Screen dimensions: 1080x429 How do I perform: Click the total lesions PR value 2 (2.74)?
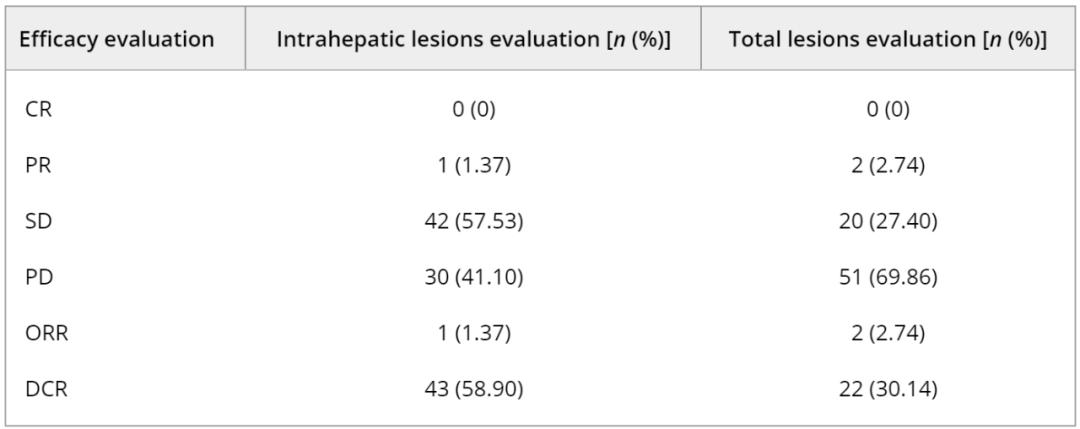888,165
